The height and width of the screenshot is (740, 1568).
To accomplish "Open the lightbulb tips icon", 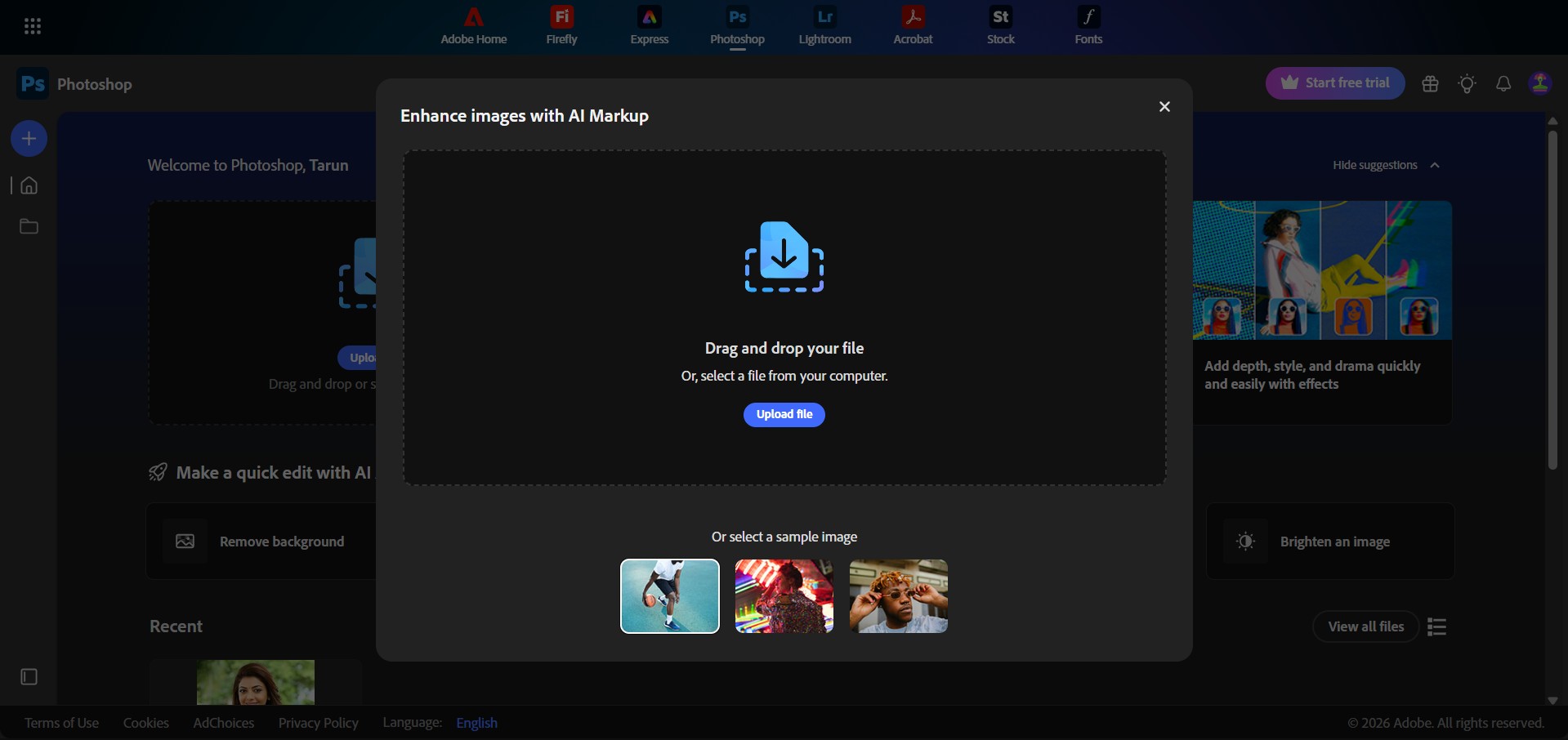I will (x=1467, y=83).
